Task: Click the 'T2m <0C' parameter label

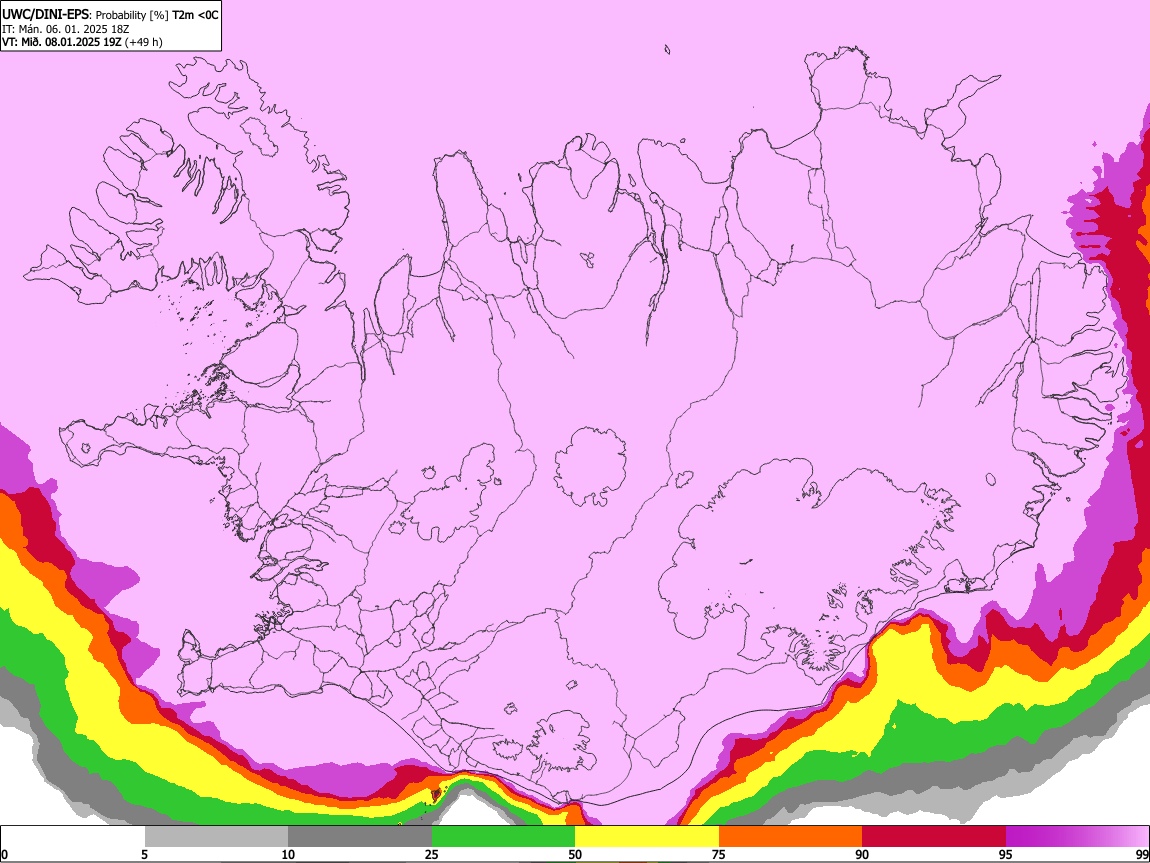Action: [x=195, y=15]
